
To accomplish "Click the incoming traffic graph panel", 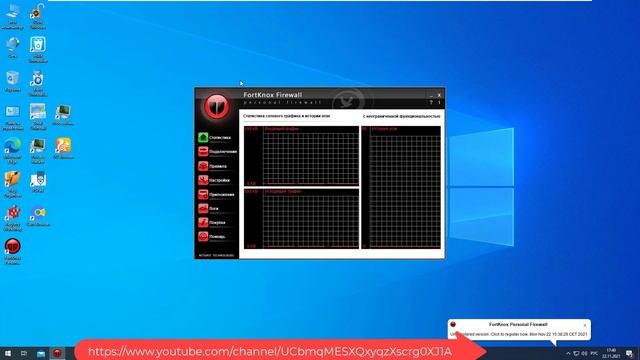I will (301, 156).
